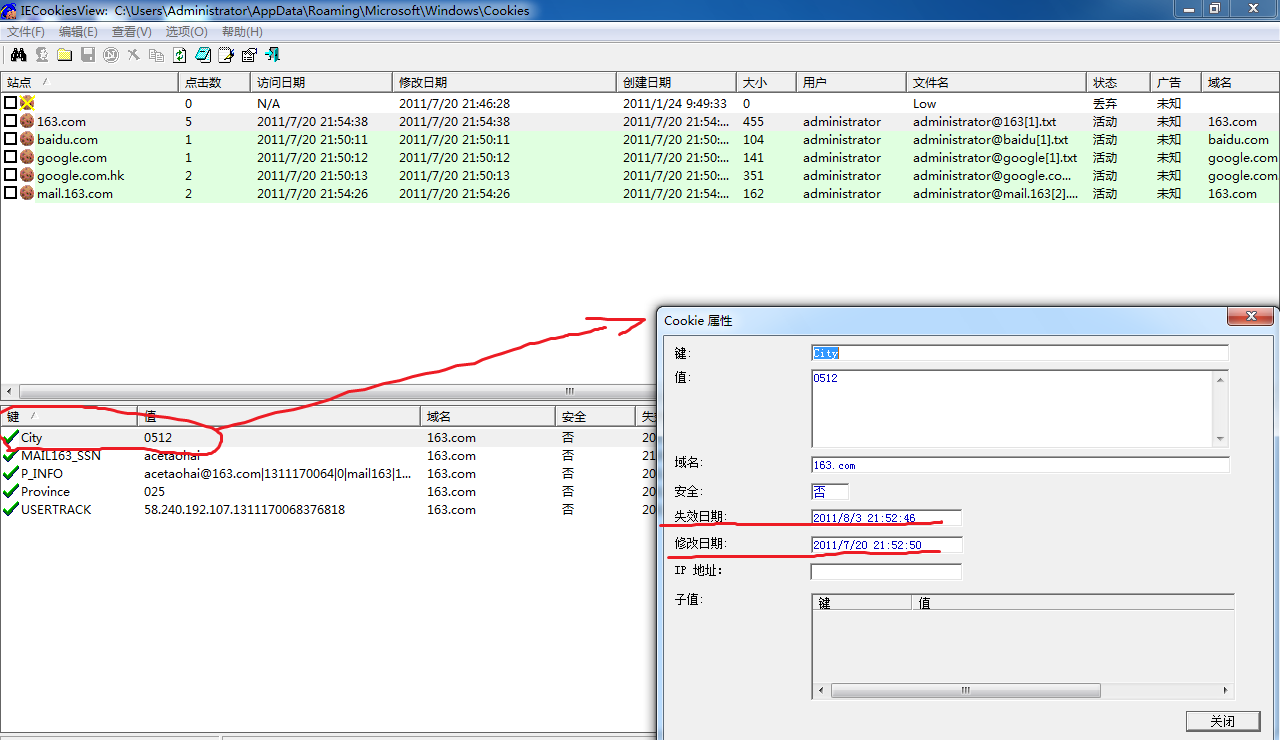
Task: Open the 选项(O) menu
Action: point(187,32)
